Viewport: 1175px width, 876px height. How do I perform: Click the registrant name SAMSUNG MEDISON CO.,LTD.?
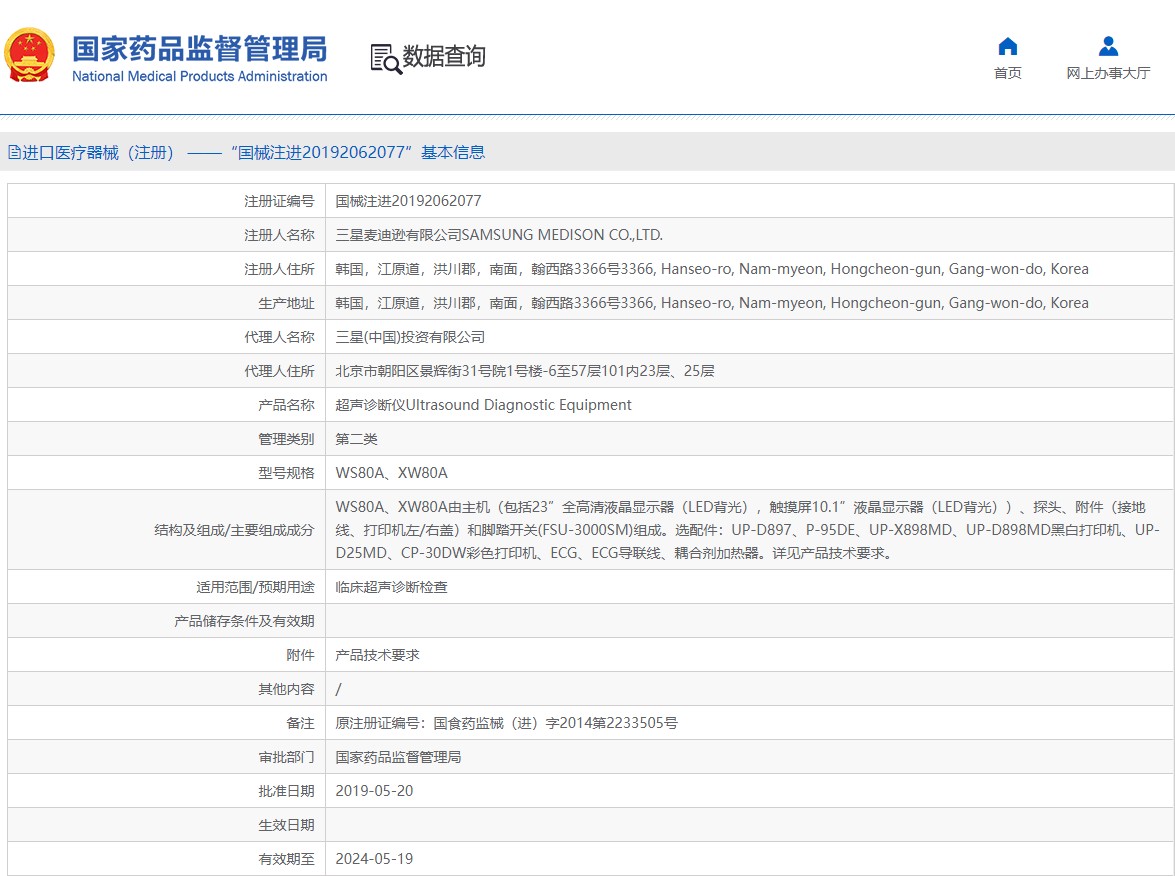coord(499,235)
